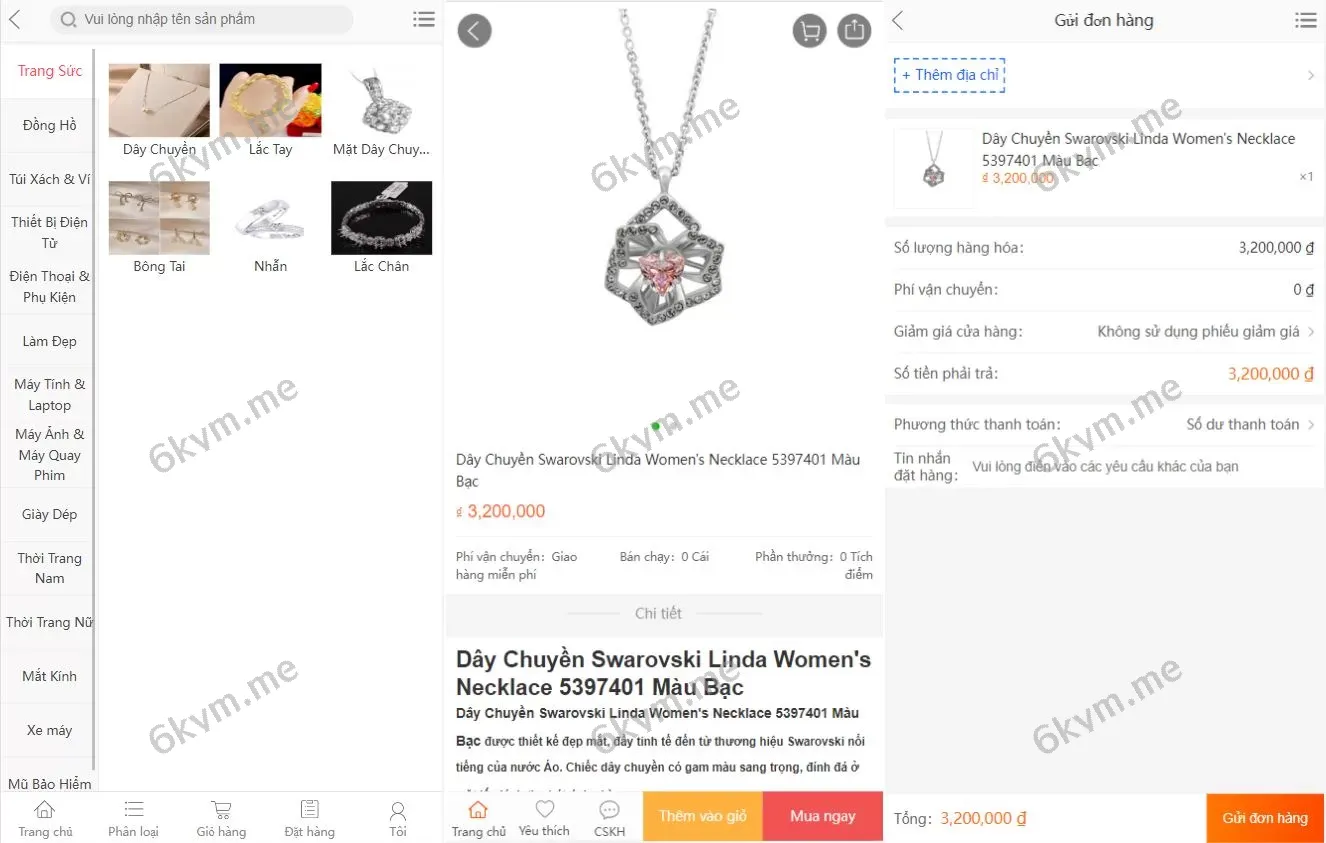Open the Tôi profile icon
The height and width of the screenshot is (843, 1326).
[398, 818]
